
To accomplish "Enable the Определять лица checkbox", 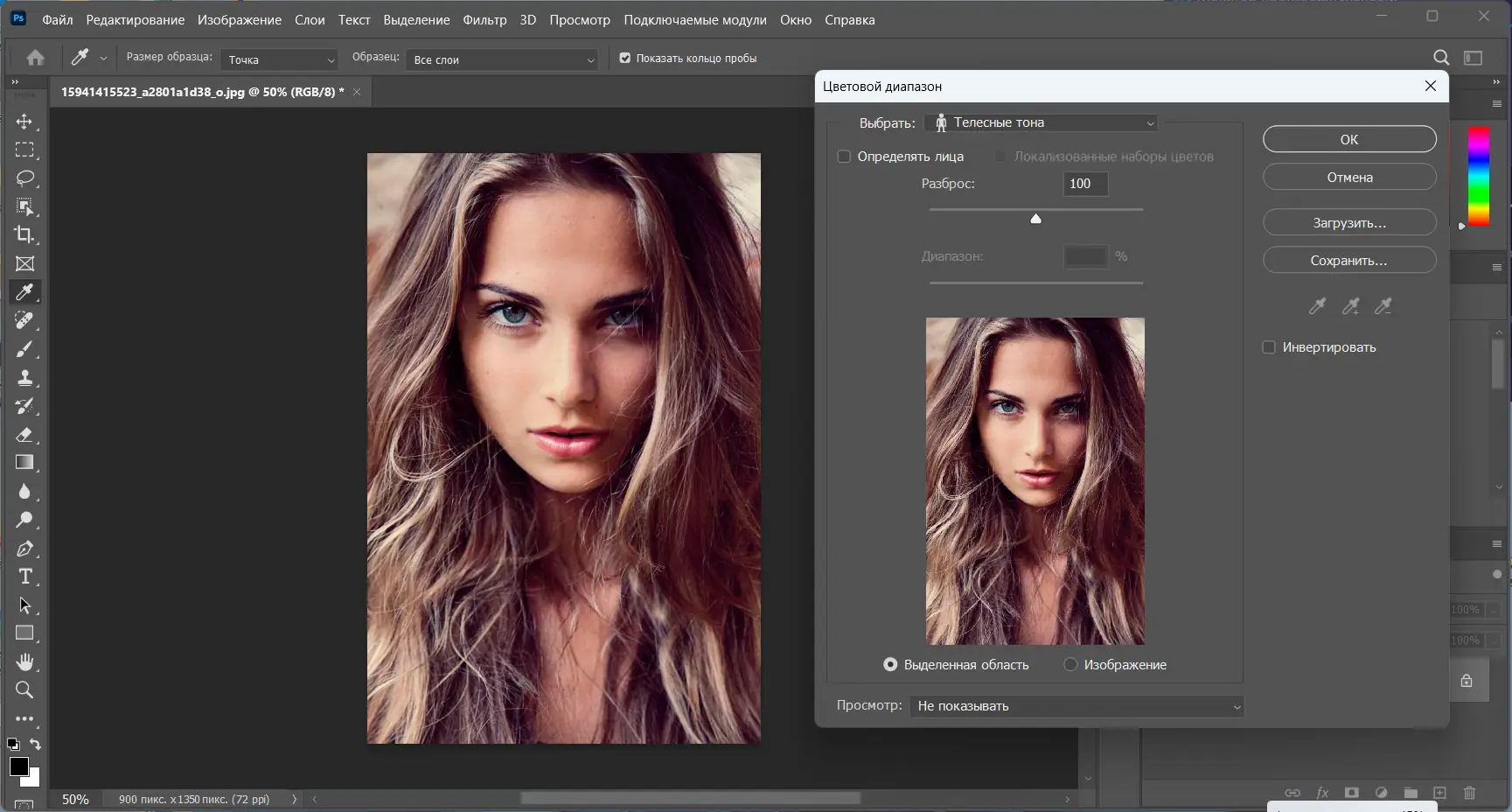I will tap(844, 157).
